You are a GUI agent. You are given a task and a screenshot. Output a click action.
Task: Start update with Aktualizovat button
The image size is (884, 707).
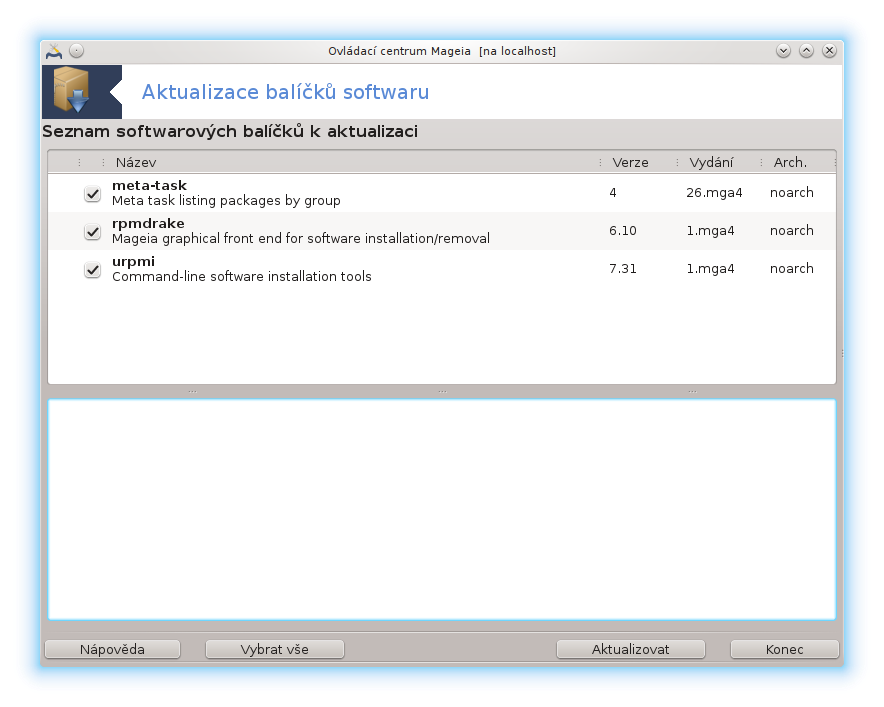click(630, 649)
